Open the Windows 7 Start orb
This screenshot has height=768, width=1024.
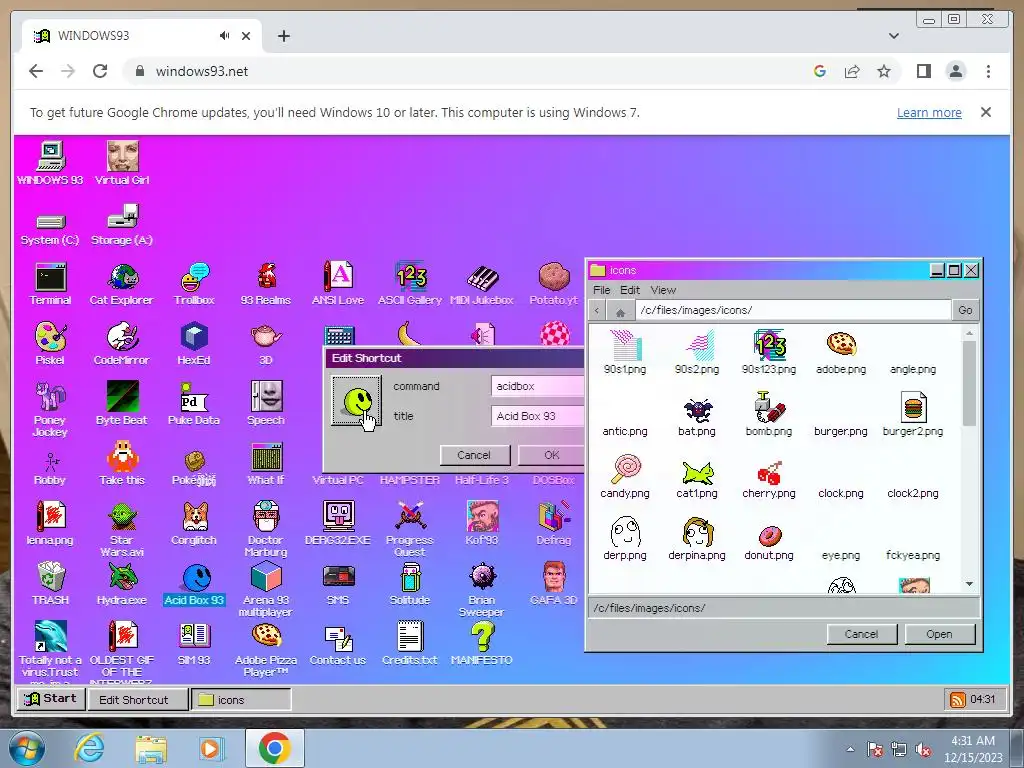click(27, 748)
